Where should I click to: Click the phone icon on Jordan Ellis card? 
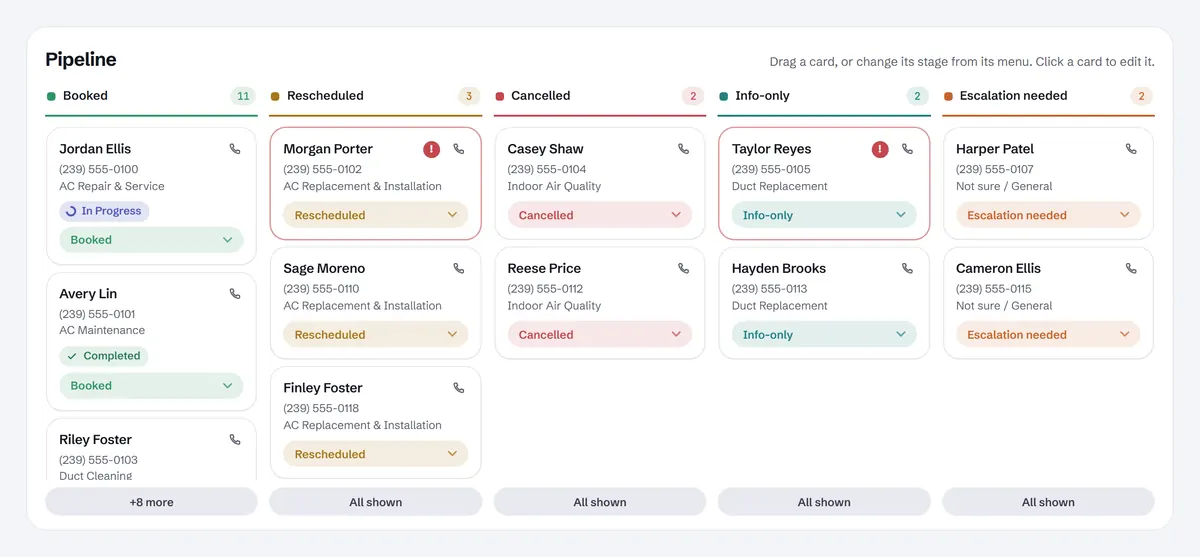coord(235,149)
